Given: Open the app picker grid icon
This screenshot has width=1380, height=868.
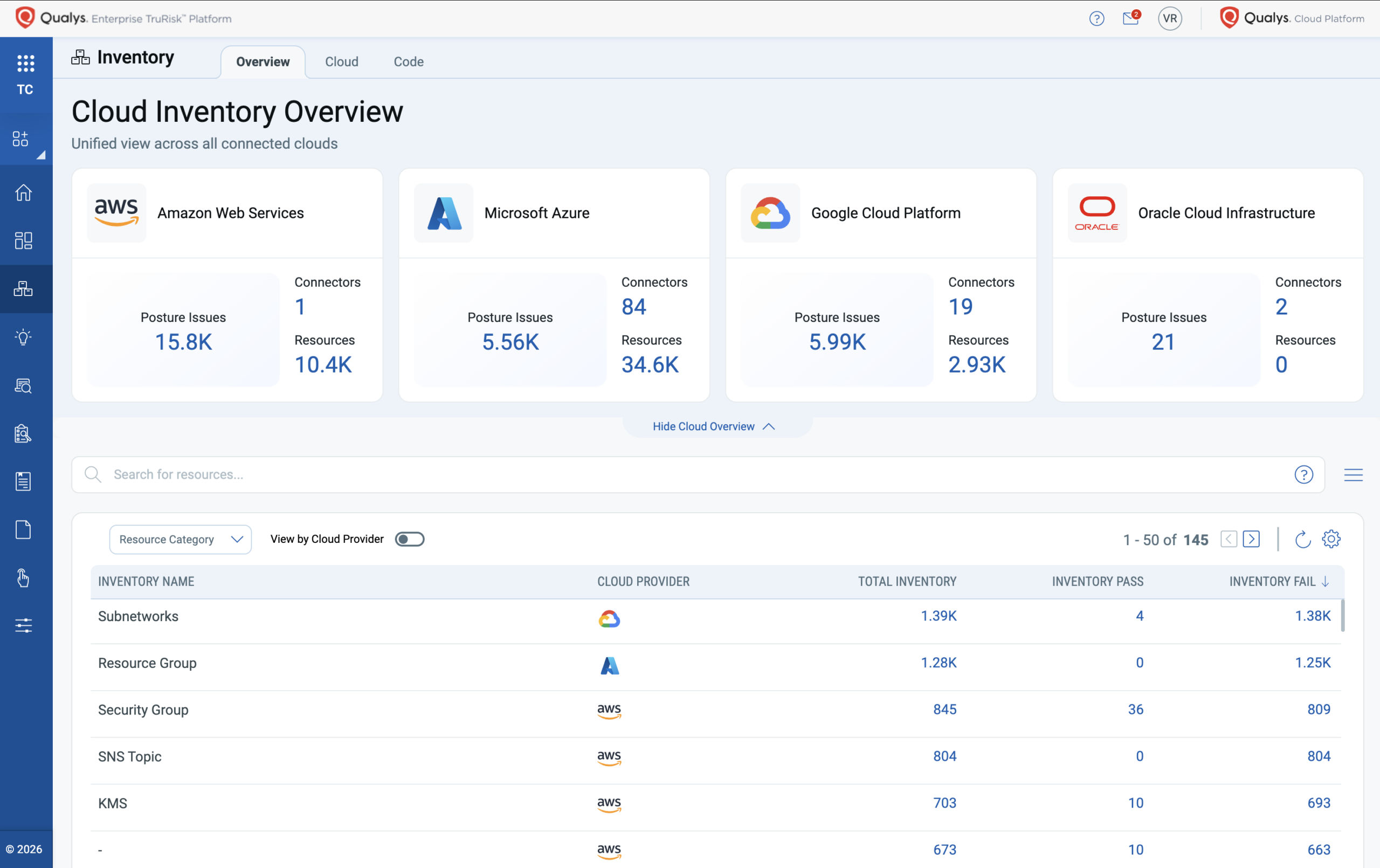Looking at the screenshot, I should [25, 63].
